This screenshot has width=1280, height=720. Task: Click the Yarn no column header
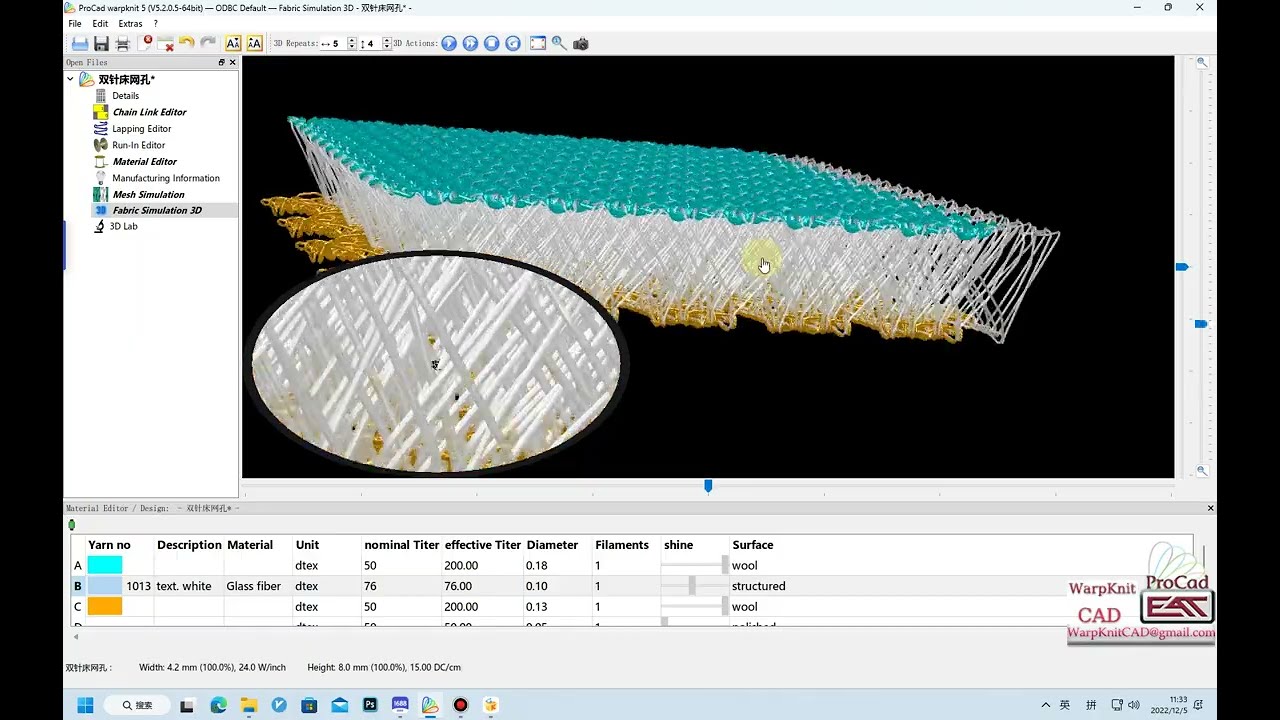click(x=109, y=545)
